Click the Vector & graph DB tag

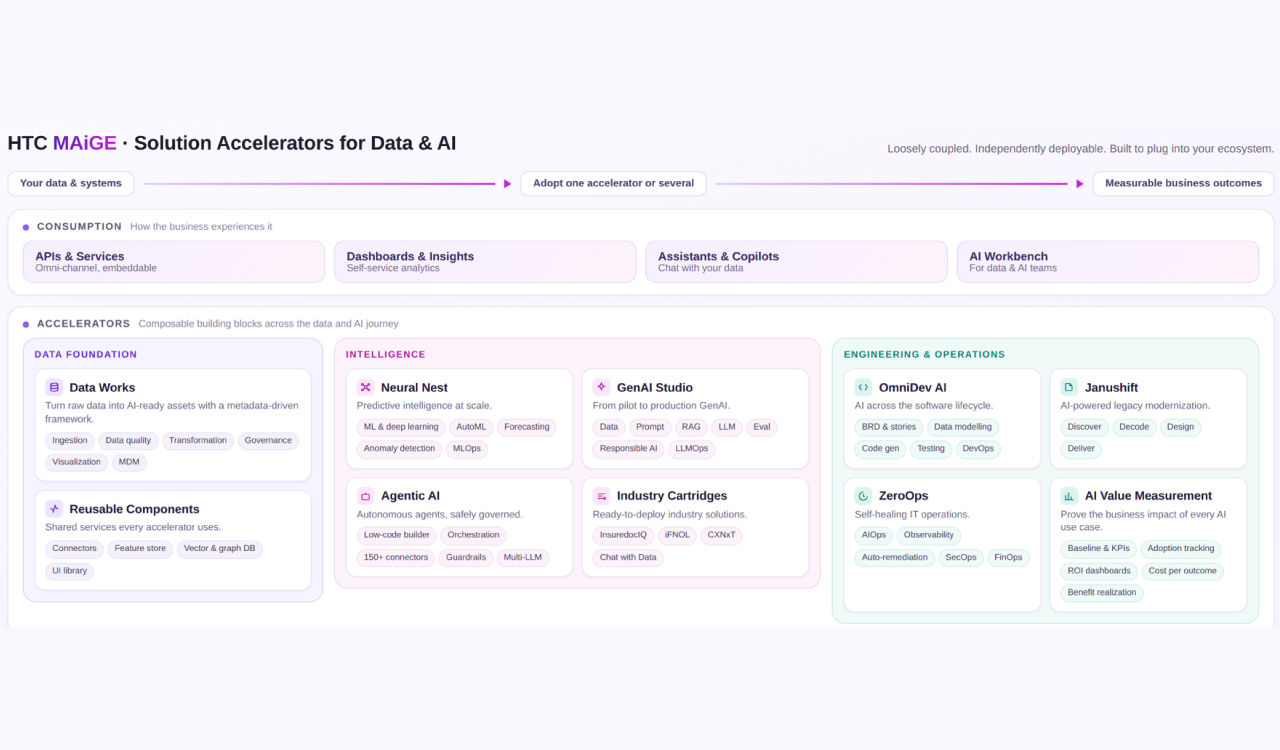[x=220, y=548]
